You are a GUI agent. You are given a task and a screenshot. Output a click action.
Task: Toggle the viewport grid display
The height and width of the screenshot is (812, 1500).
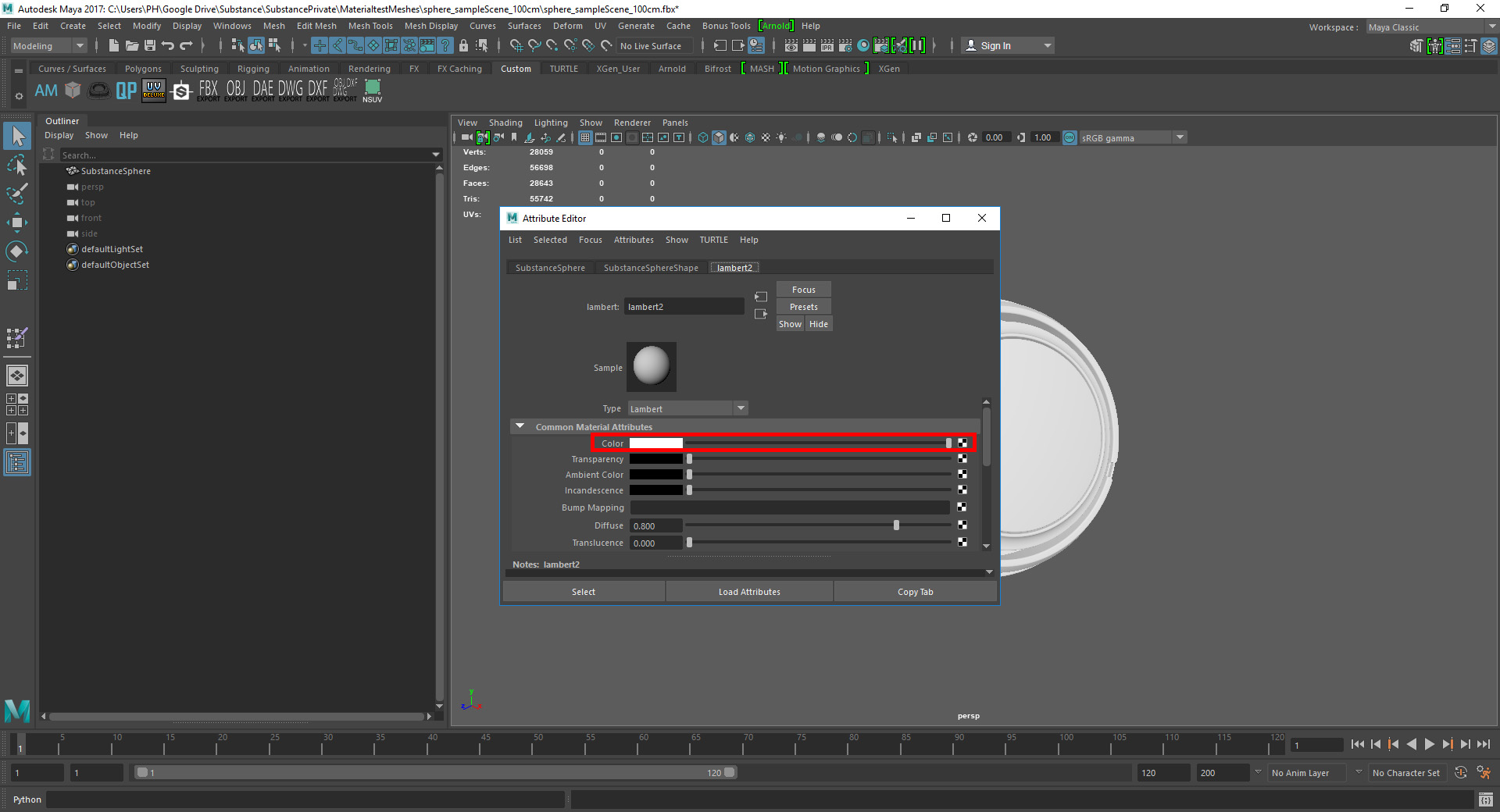585,137
